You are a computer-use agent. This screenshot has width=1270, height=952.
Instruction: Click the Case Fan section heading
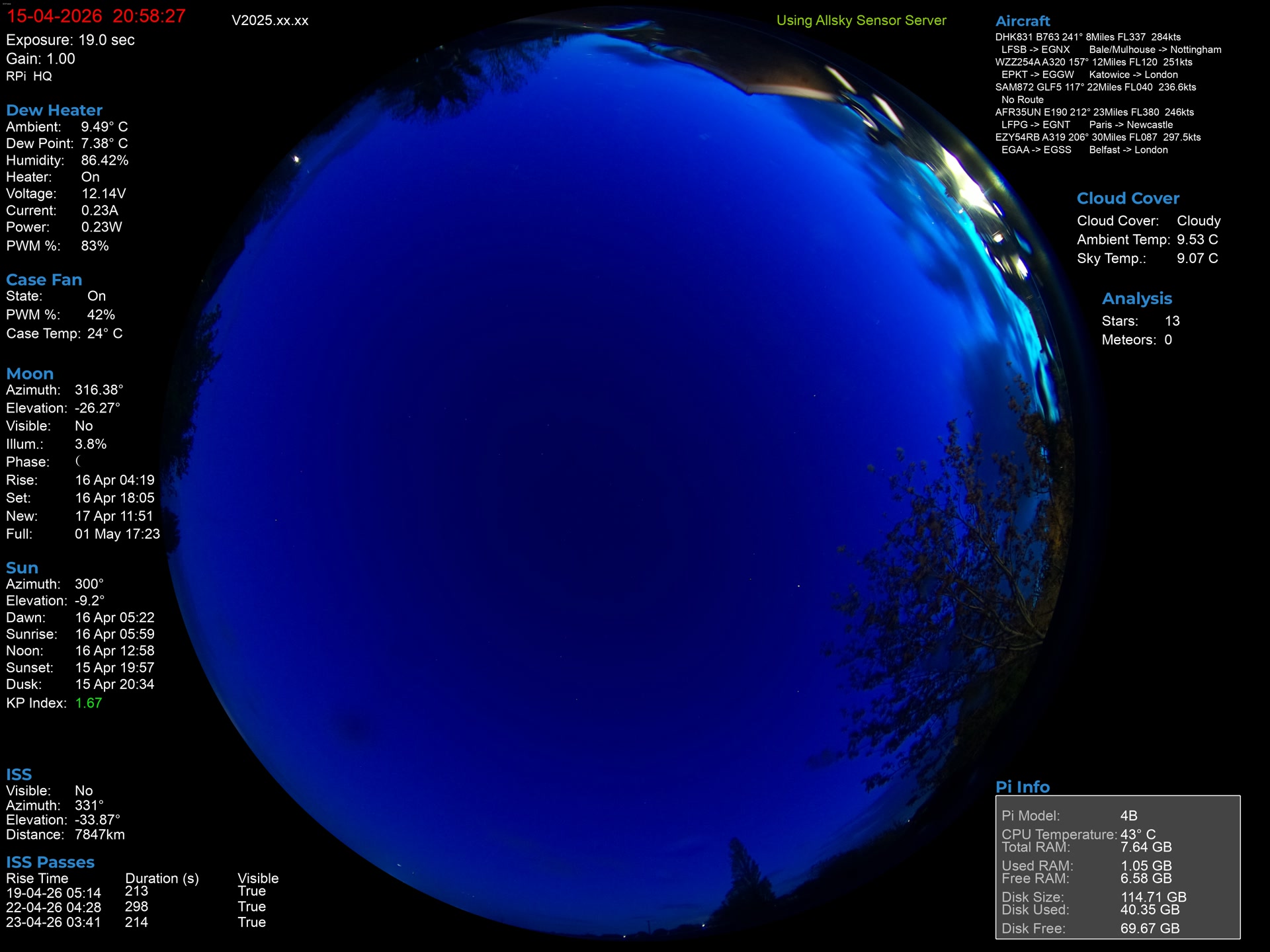pyautogui.click(x=44, y=280)
